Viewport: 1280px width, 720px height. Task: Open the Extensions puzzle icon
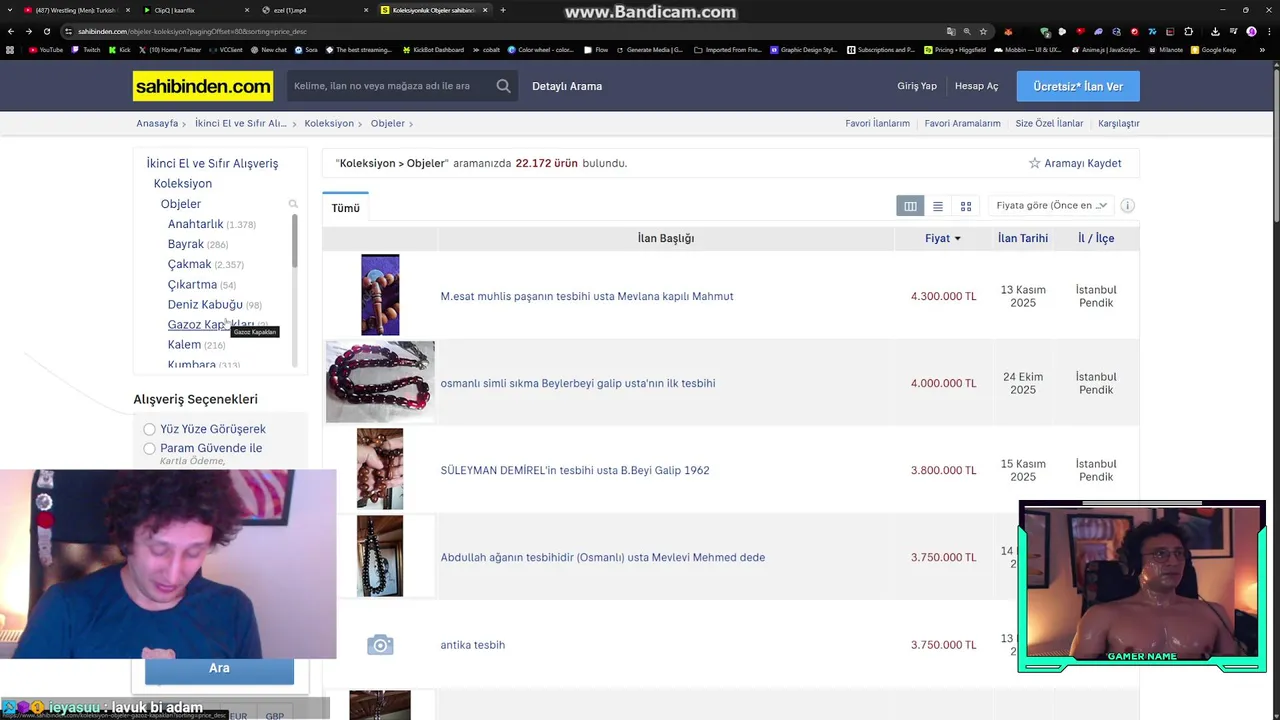[x=1188, y=32]
